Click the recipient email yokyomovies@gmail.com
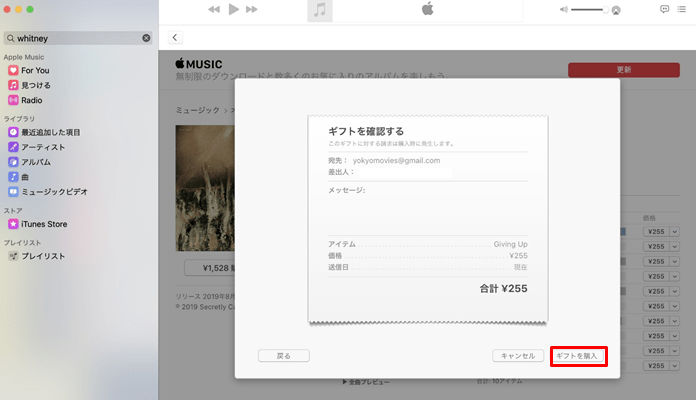 coord(397,160)
